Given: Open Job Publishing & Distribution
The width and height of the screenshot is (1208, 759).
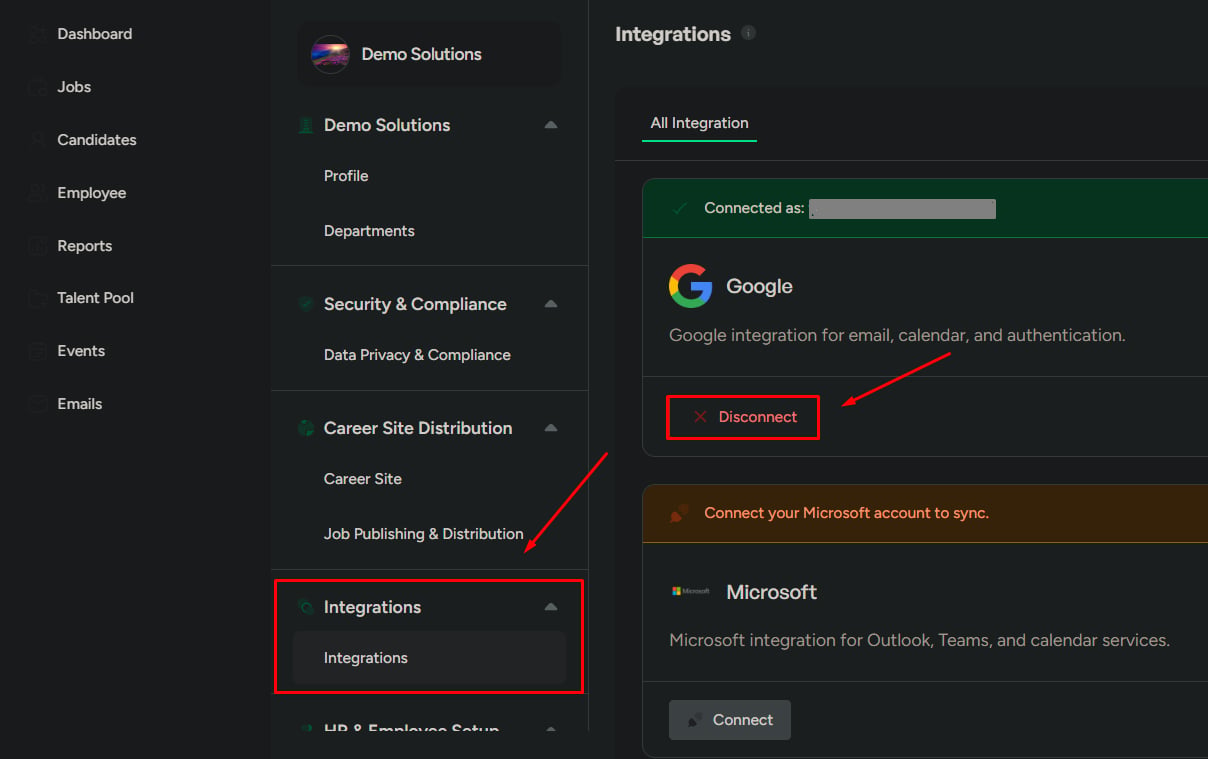Looking at the screenshot, I should 424,534.
